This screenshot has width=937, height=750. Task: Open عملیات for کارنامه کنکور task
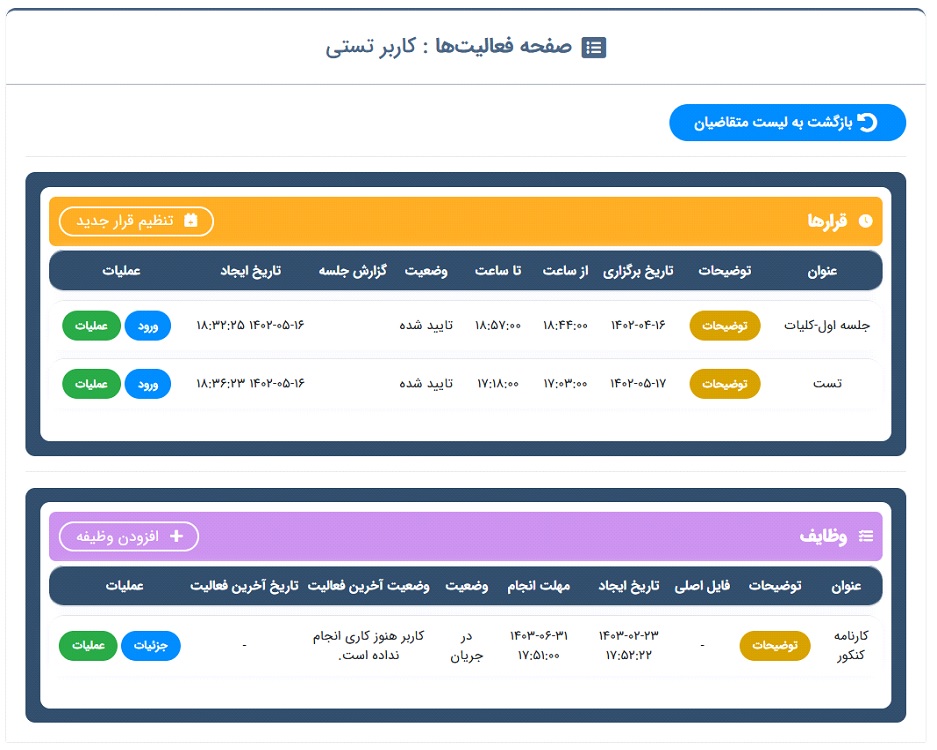click(x=88, y=645)
